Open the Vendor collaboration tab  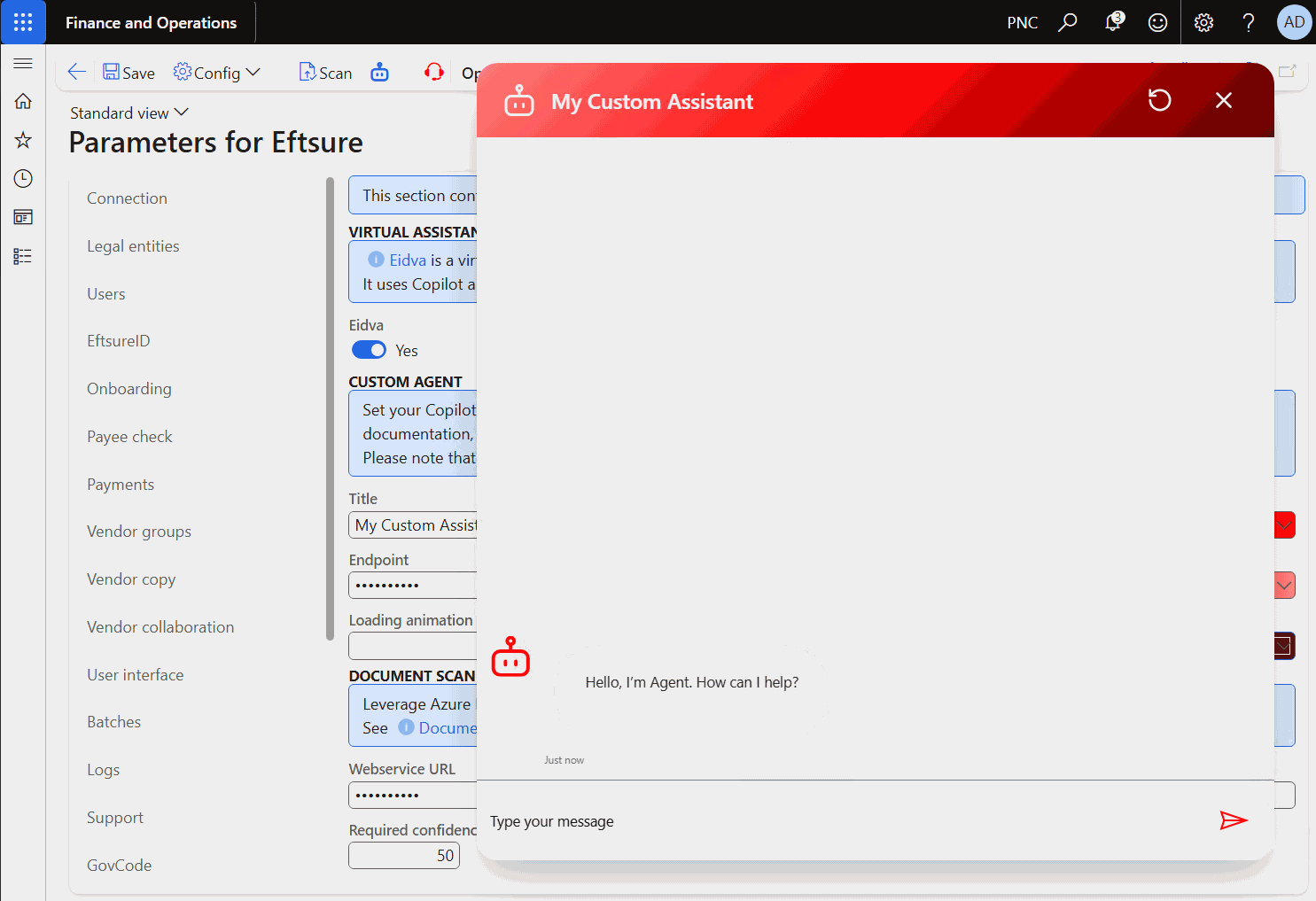pos(160,627)
